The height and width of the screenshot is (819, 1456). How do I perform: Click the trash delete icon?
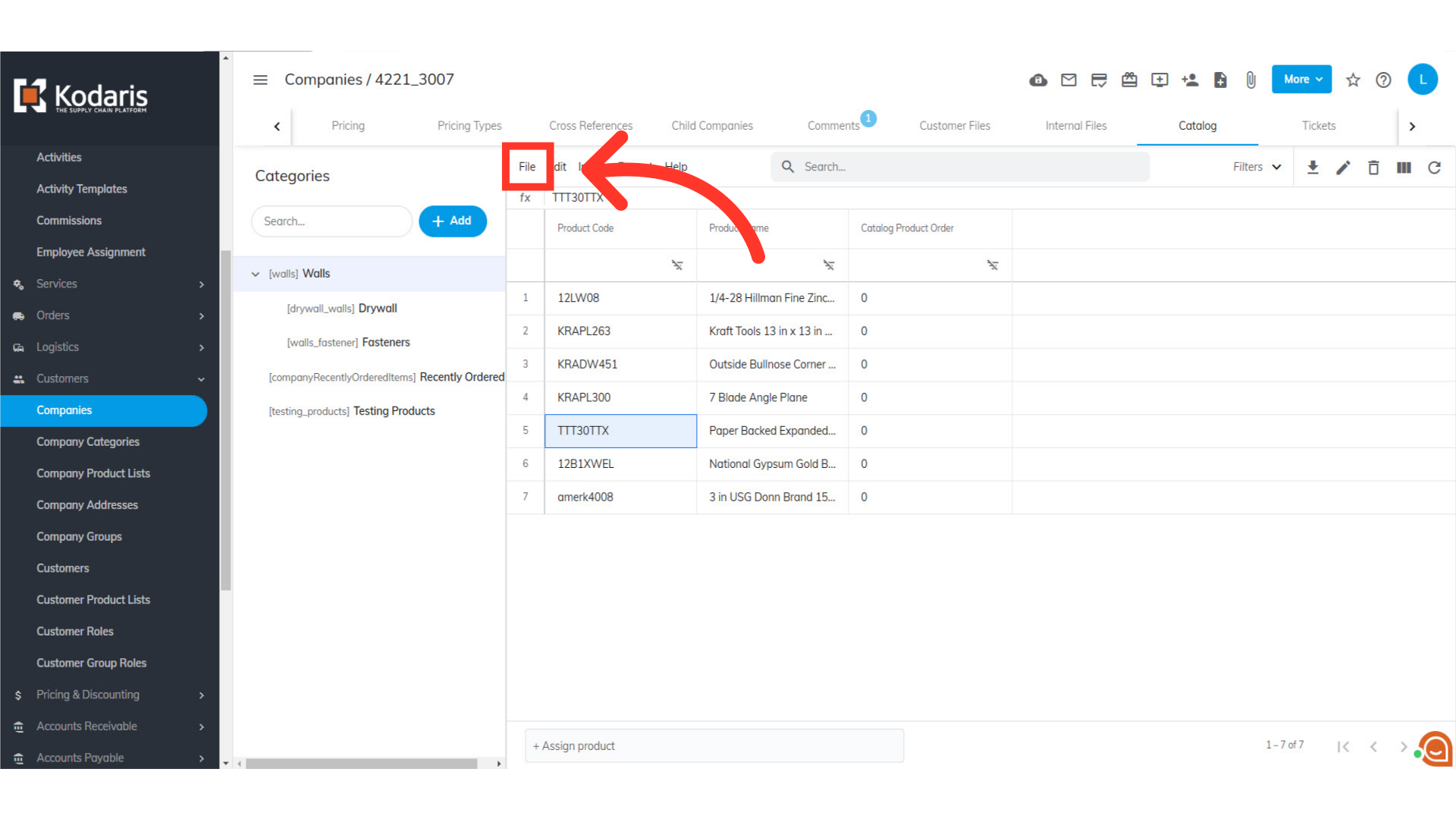(x=1373, y=168)
